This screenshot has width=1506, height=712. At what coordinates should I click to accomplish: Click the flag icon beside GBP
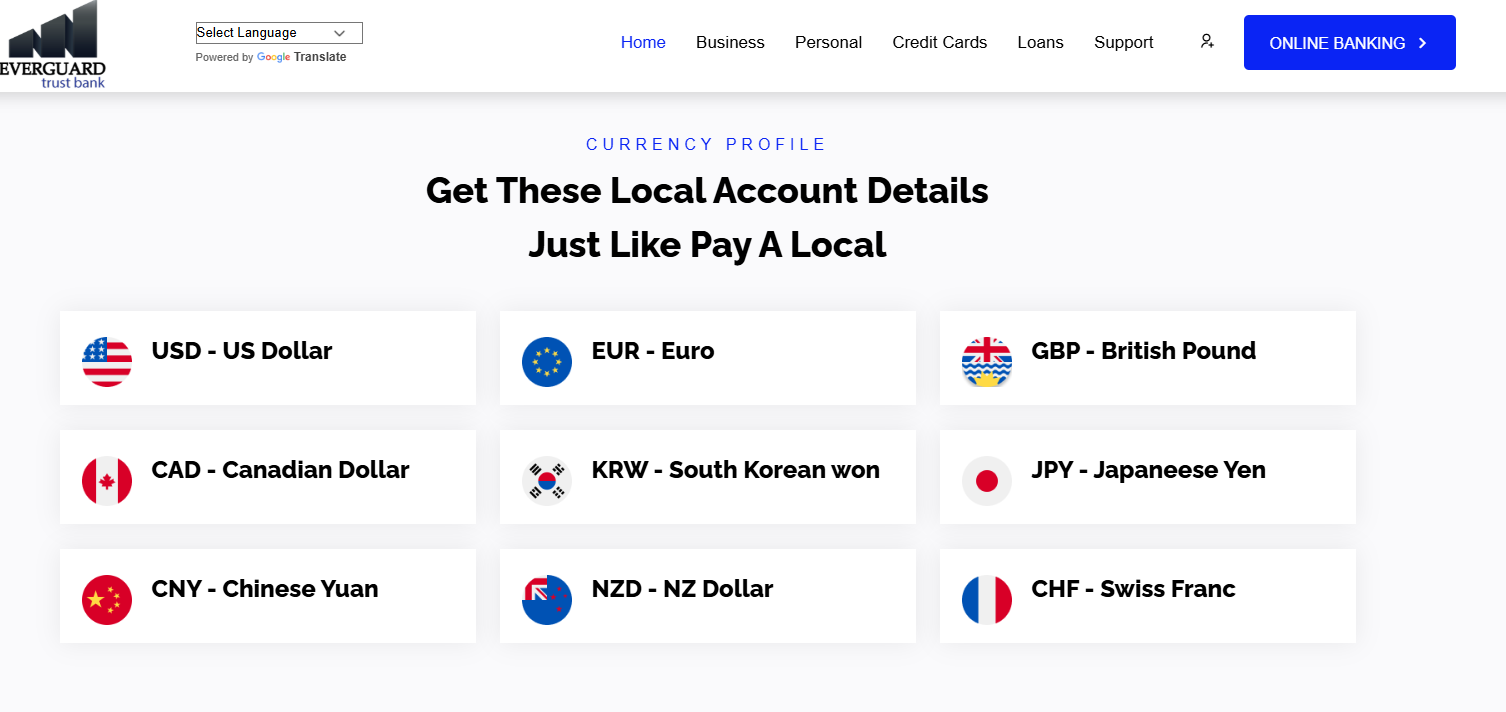point(987,361)
